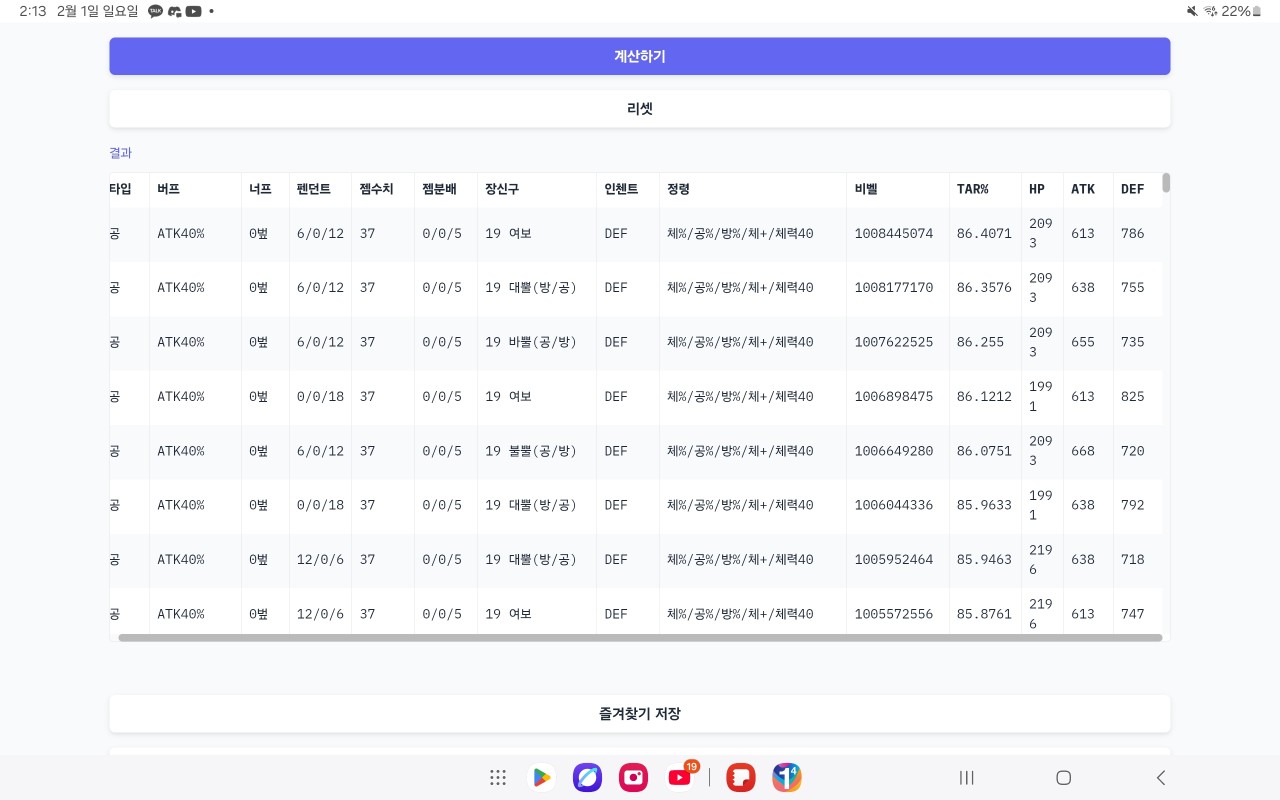Tap the KakaoTalk notification icon in status bar
The image size is (1280, 800).
[155, 11]
